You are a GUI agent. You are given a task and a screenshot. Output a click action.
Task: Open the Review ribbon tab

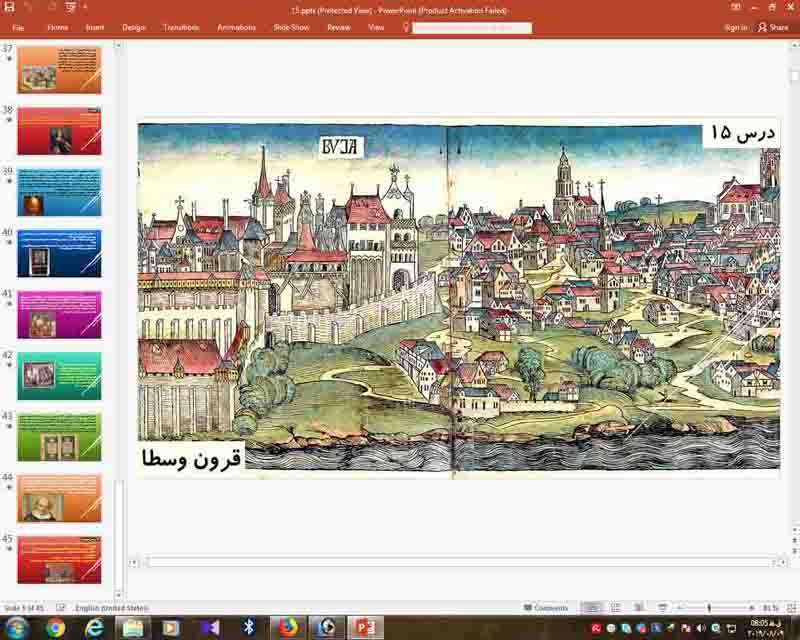click(339, 28)
